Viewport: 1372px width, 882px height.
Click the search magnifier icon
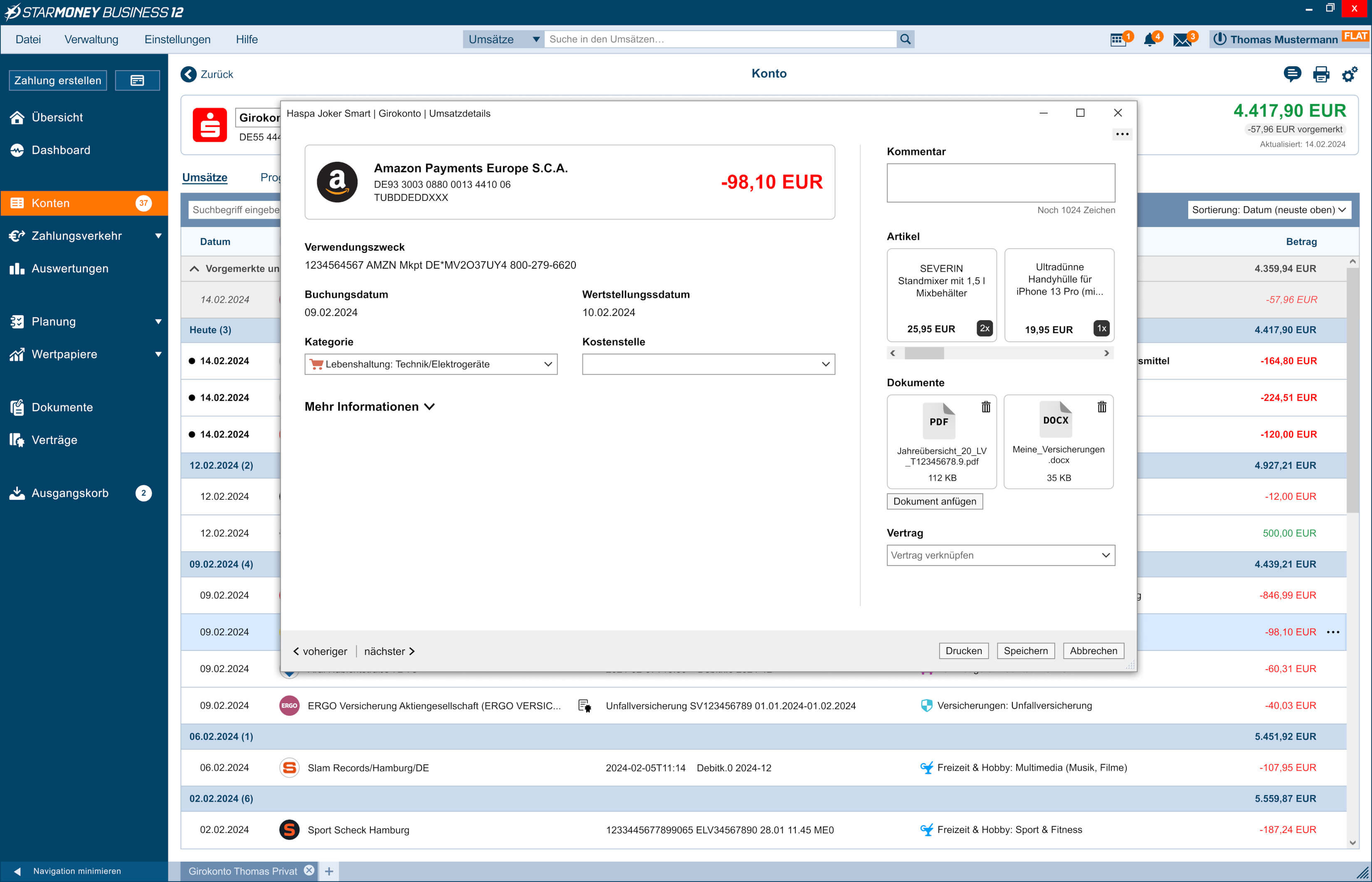906,39
